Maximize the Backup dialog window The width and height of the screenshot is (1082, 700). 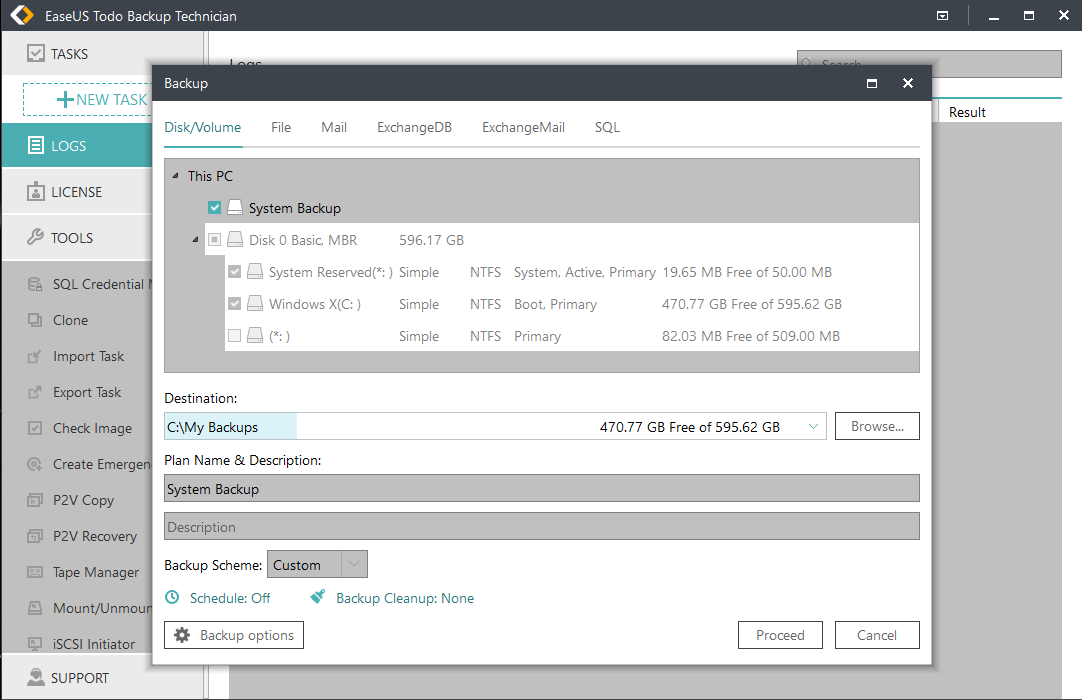[872, 83]
